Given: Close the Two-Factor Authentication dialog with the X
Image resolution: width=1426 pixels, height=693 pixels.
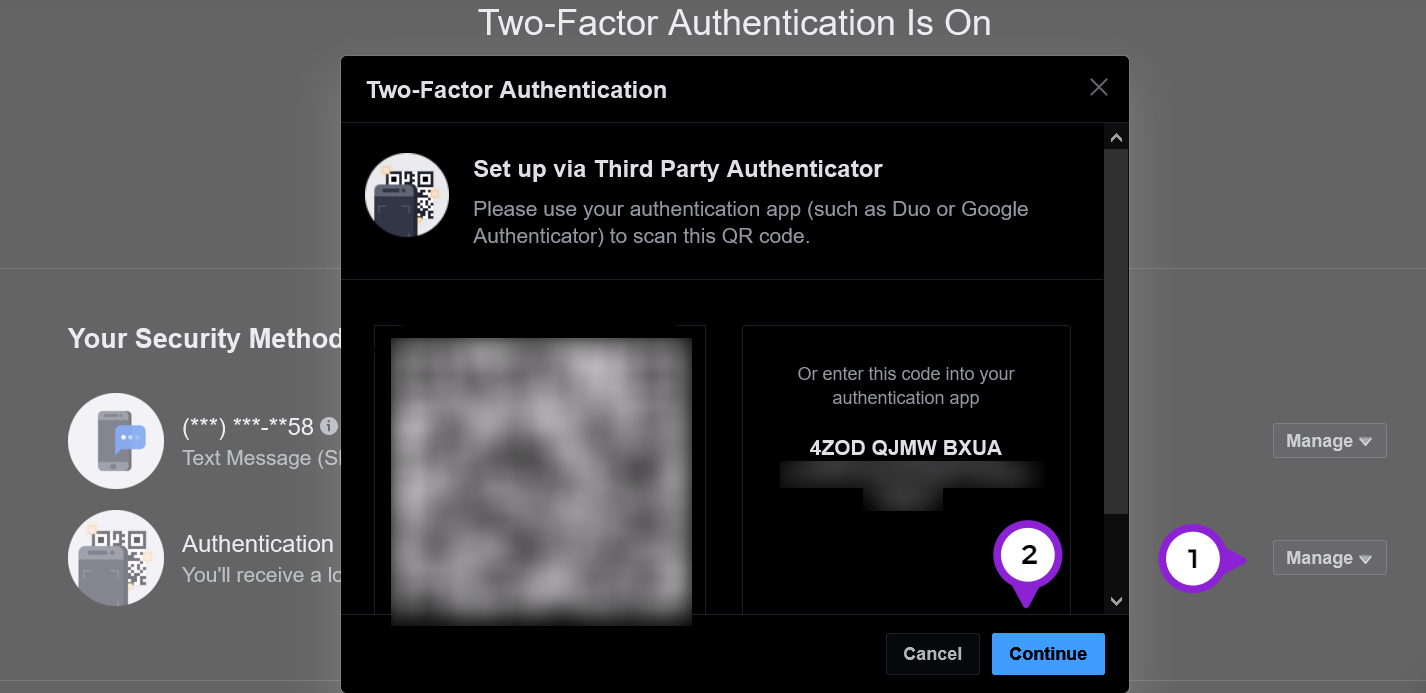Looking at the screenshot, I should coord(1098,87).
